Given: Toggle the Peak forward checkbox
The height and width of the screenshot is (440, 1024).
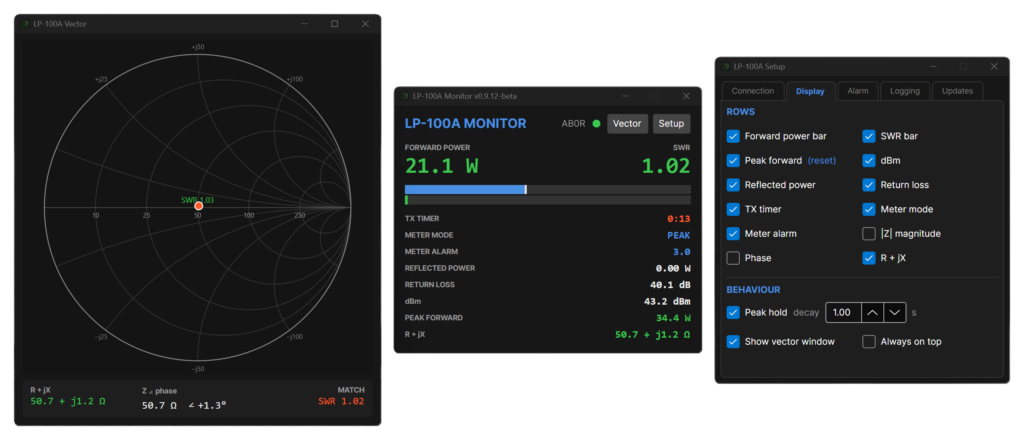Looking at the screenshot, I should pos(733,160).
